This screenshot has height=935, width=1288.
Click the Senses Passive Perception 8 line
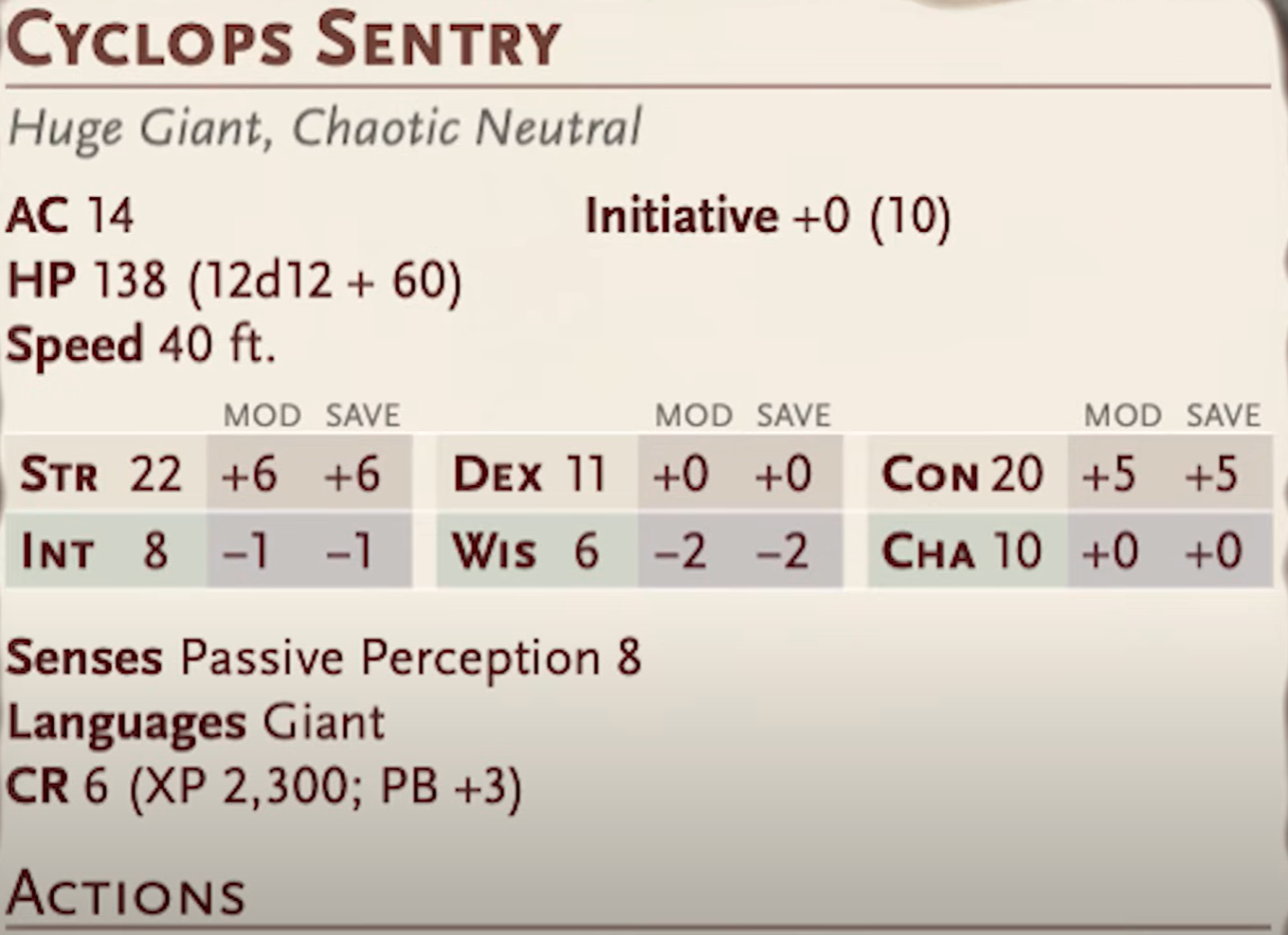[x=324, y=657]
